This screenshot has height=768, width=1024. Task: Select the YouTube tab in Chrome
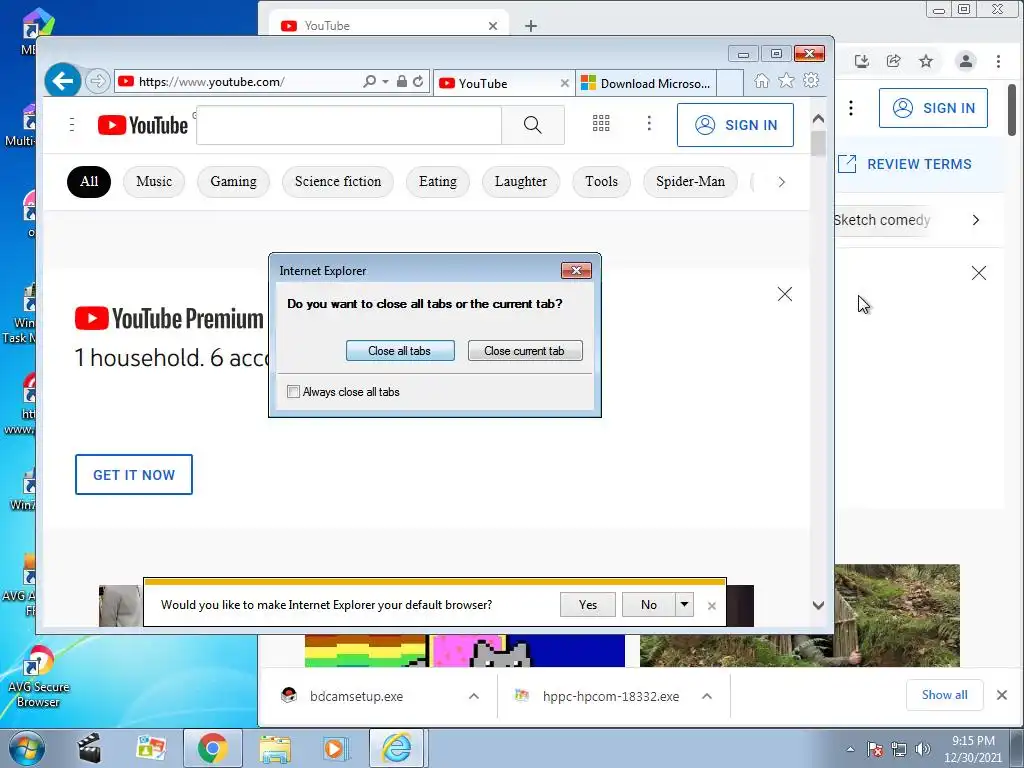point(388,26)
